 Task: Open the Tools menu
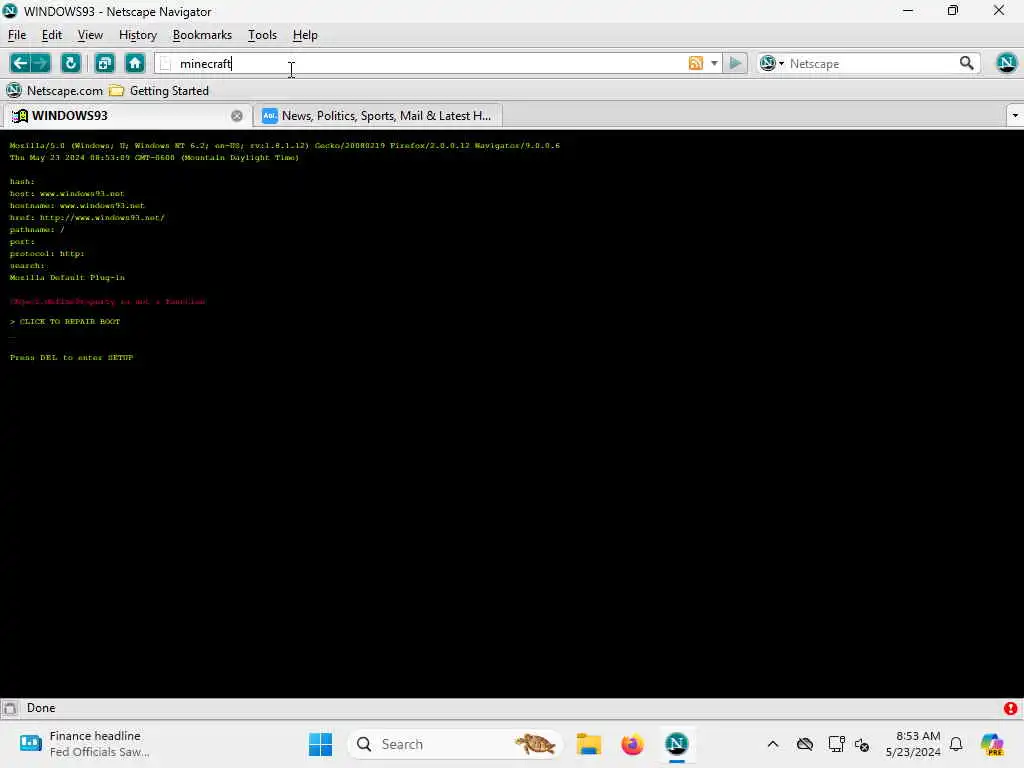[262, 35]
